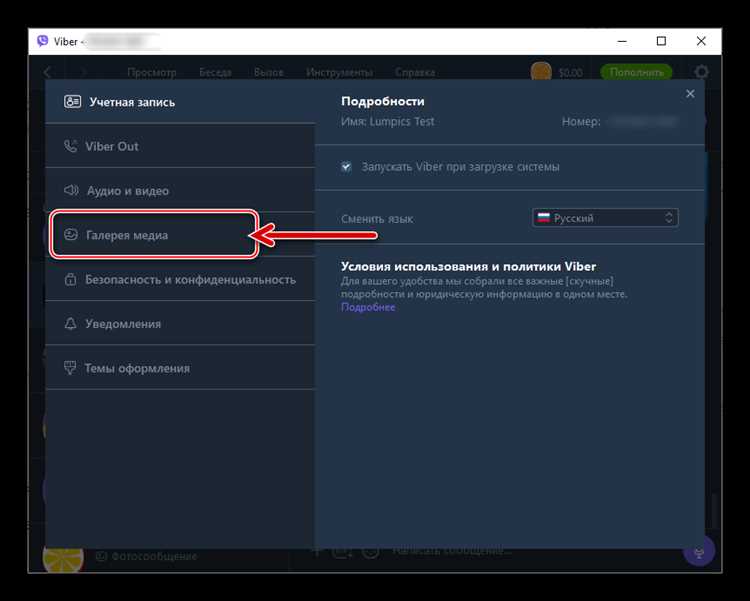The height and width of the screenshot is (601, 750).
Task: Click the Viber logo in title bar
Action: coord(43,41)
